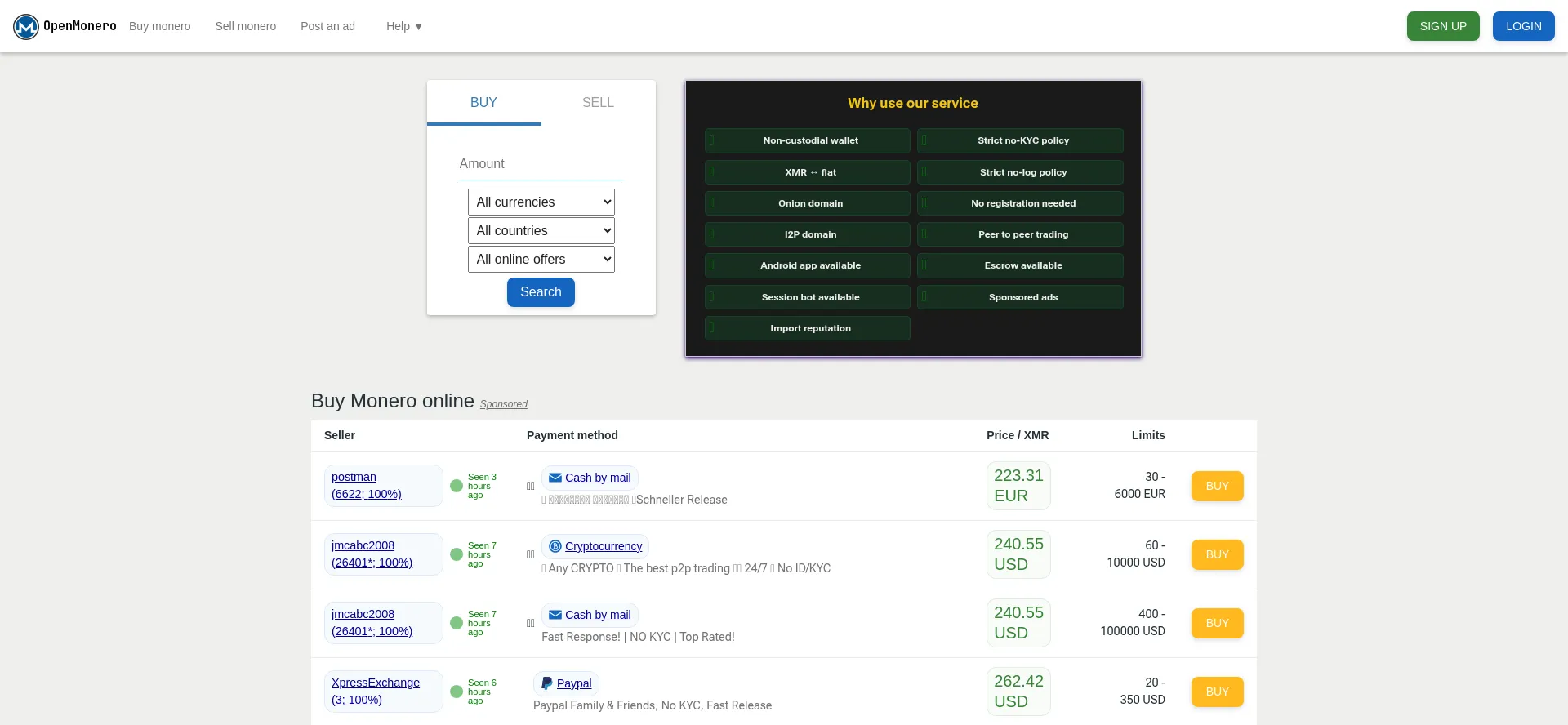Click the No registration needed feature box
Screen dimensions: 1568x725
point(1020,203)
